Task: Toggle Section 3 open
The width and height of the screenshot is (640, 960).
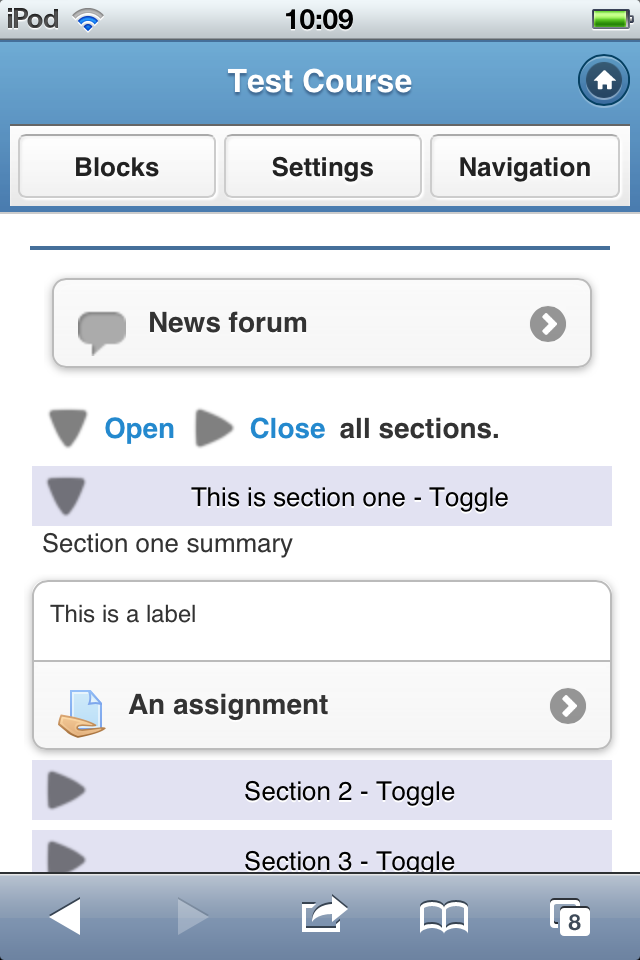Action: [322, 852]
